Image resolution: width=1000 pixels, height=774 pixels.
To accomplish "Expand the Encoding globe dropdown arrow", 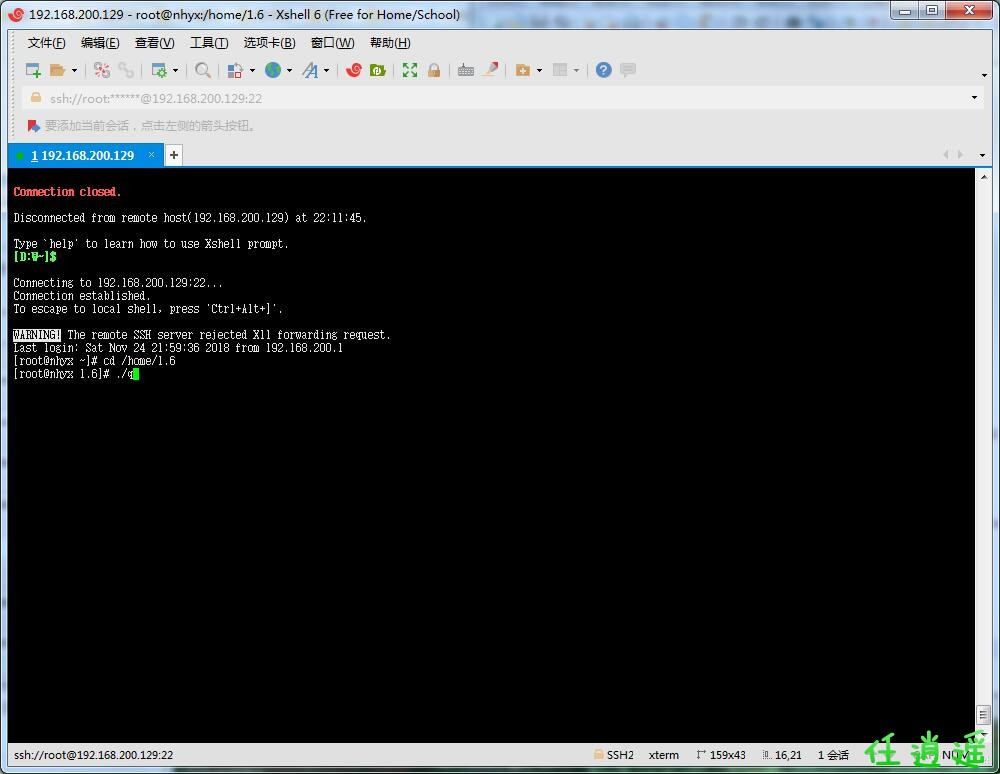I will tap(290, 70).
